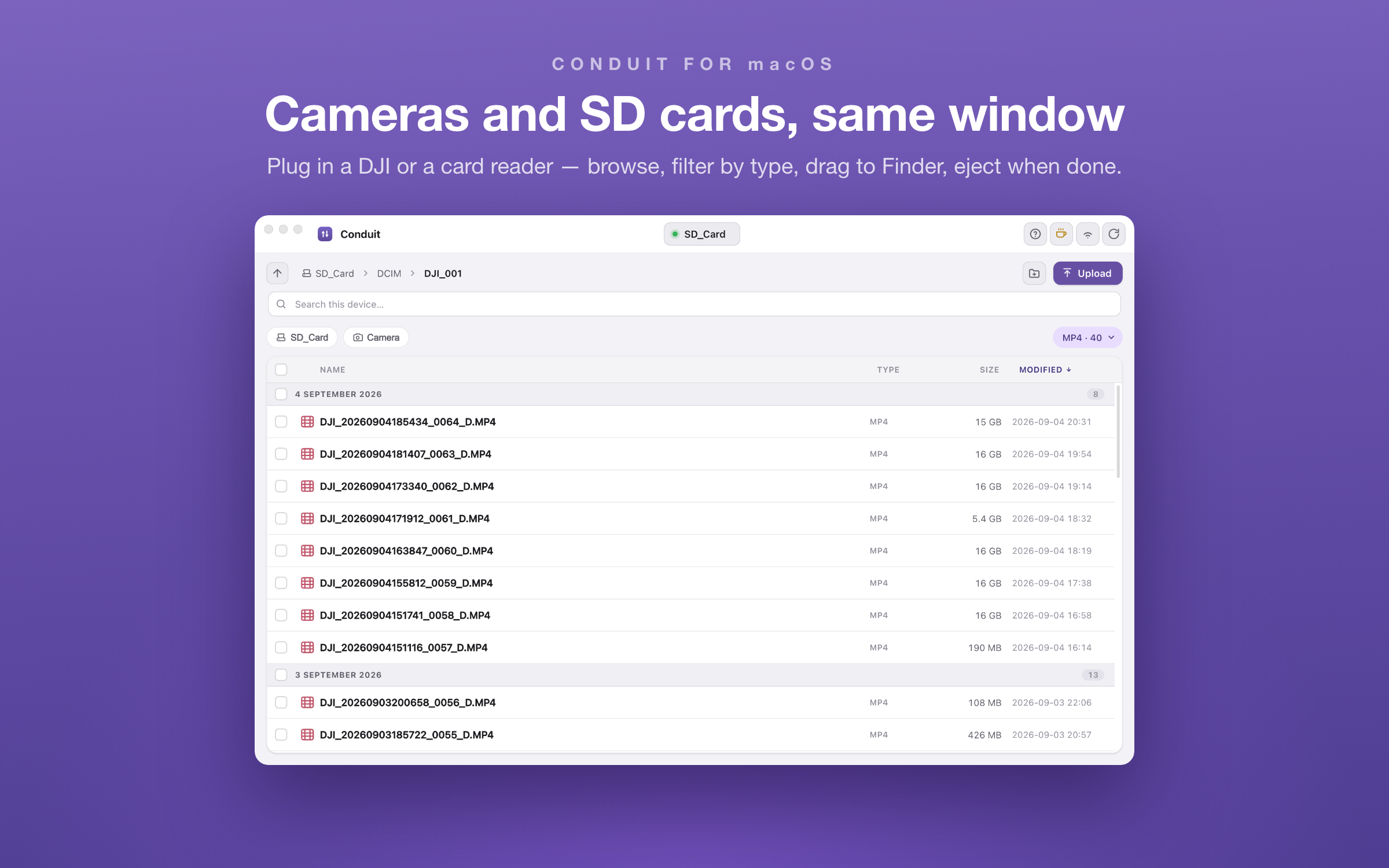Create a new folder

pyautogui.click(x=1034, y=273)
